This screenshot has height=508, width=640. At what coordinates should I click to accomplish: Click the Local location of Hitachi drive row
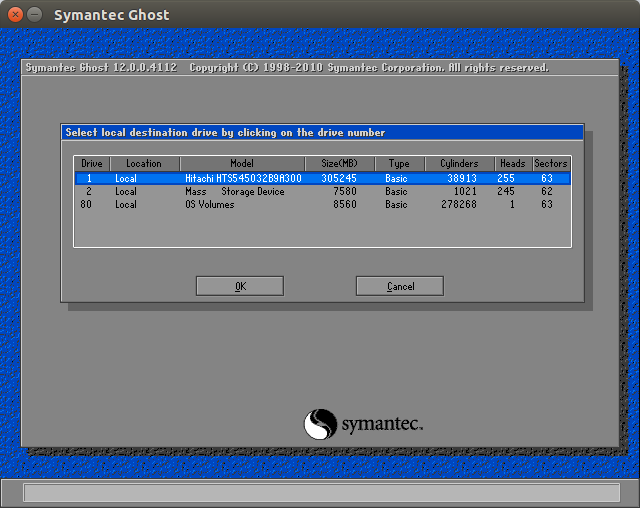click(126, 178)
